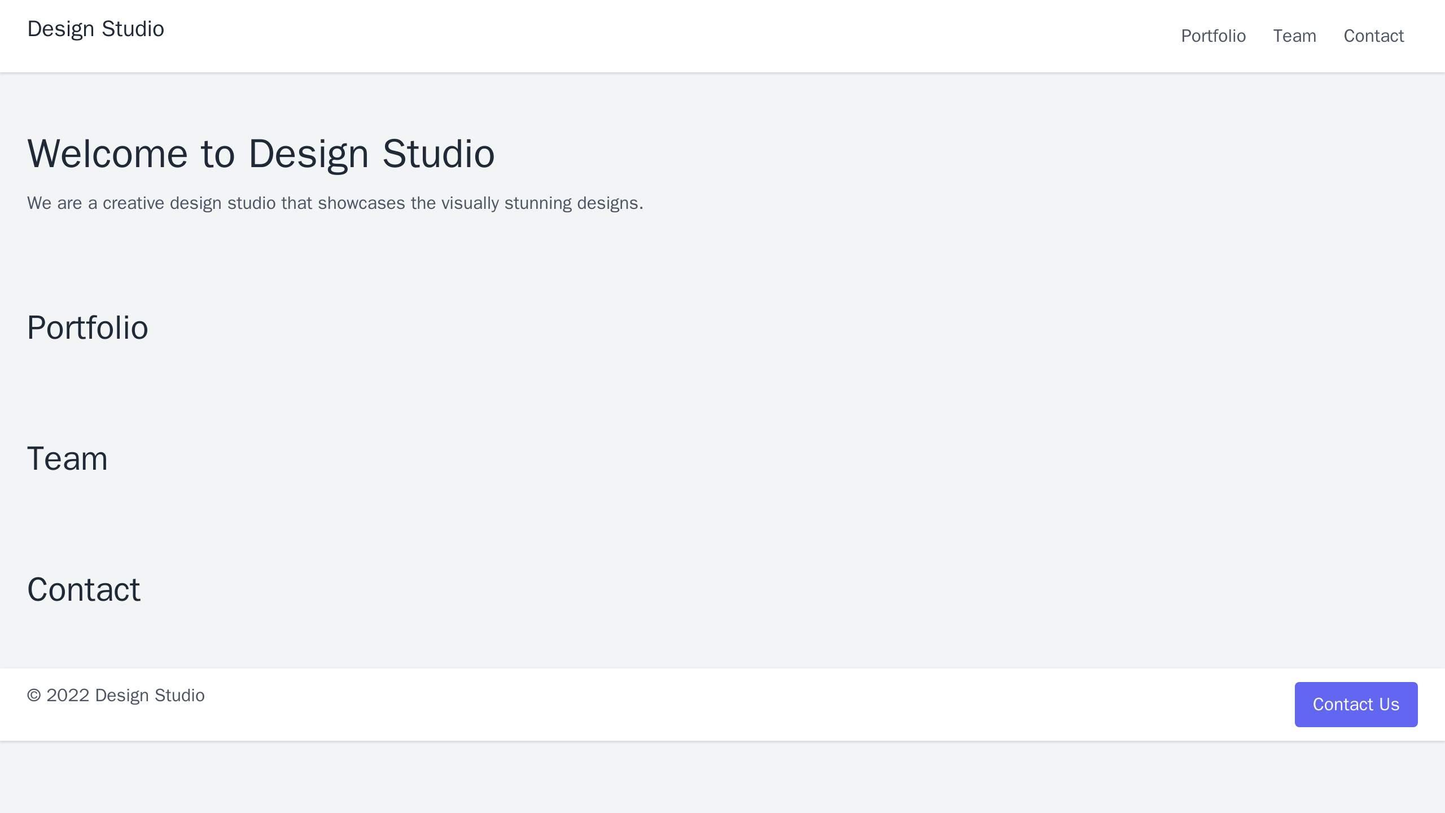The height and width of the screenshot is (813, 1445).
Task: Click the Contact section heading
Action: tap(82, 590)
